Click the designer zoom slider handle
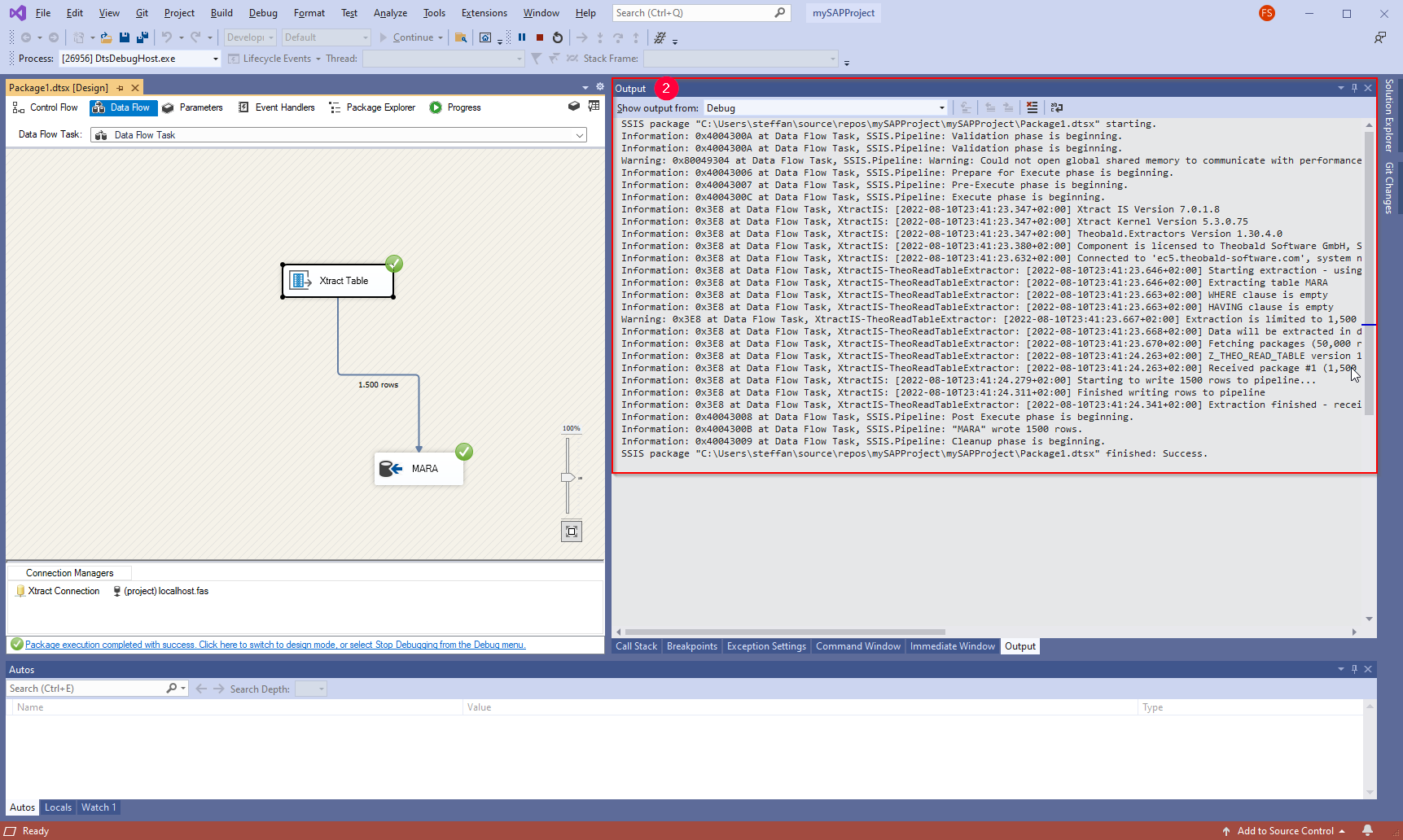 pyautogui.click(x=568, y=478)
